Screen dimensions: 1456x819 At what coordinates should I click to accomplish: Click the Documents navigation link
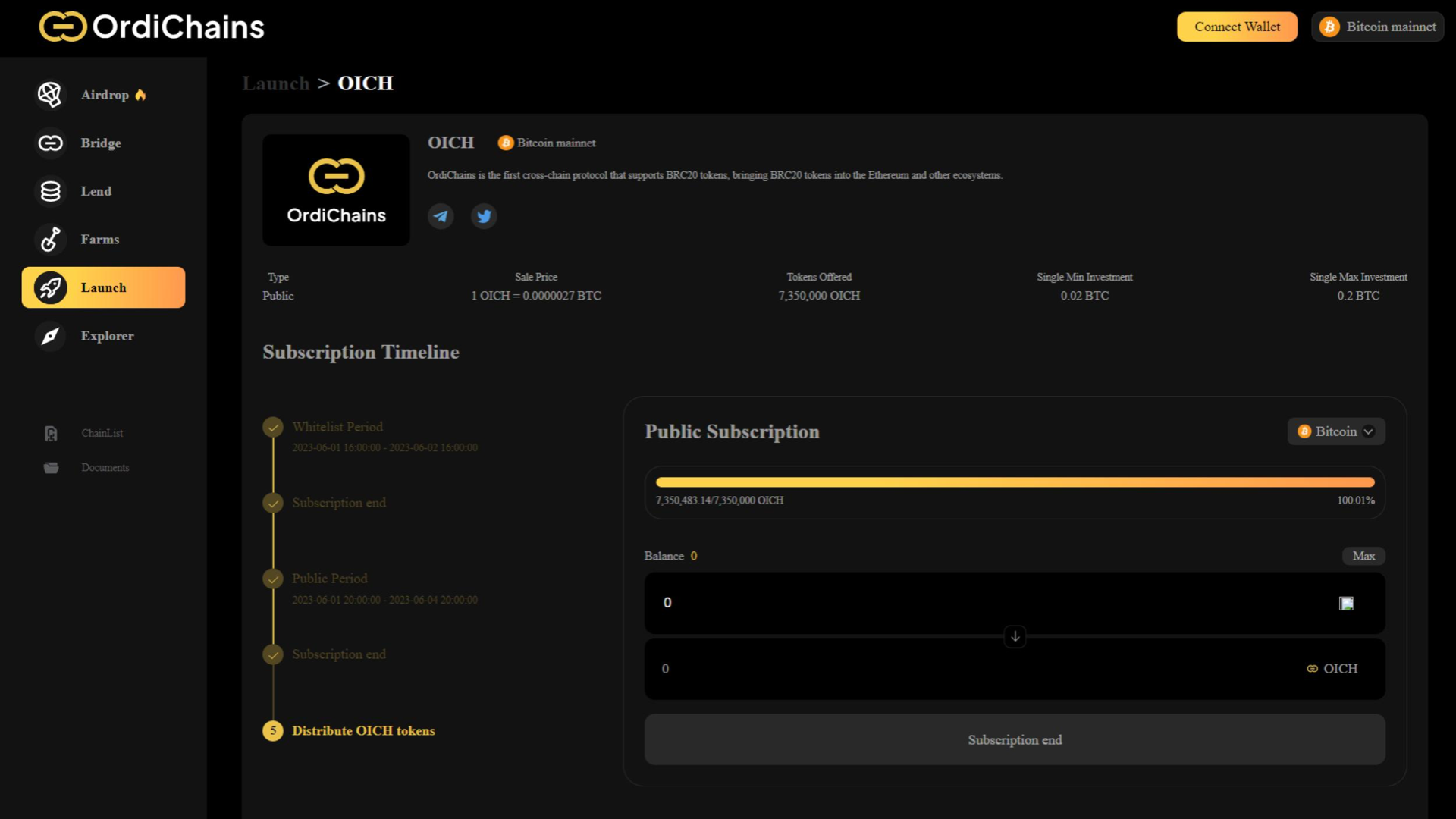[x=104, y=467]
